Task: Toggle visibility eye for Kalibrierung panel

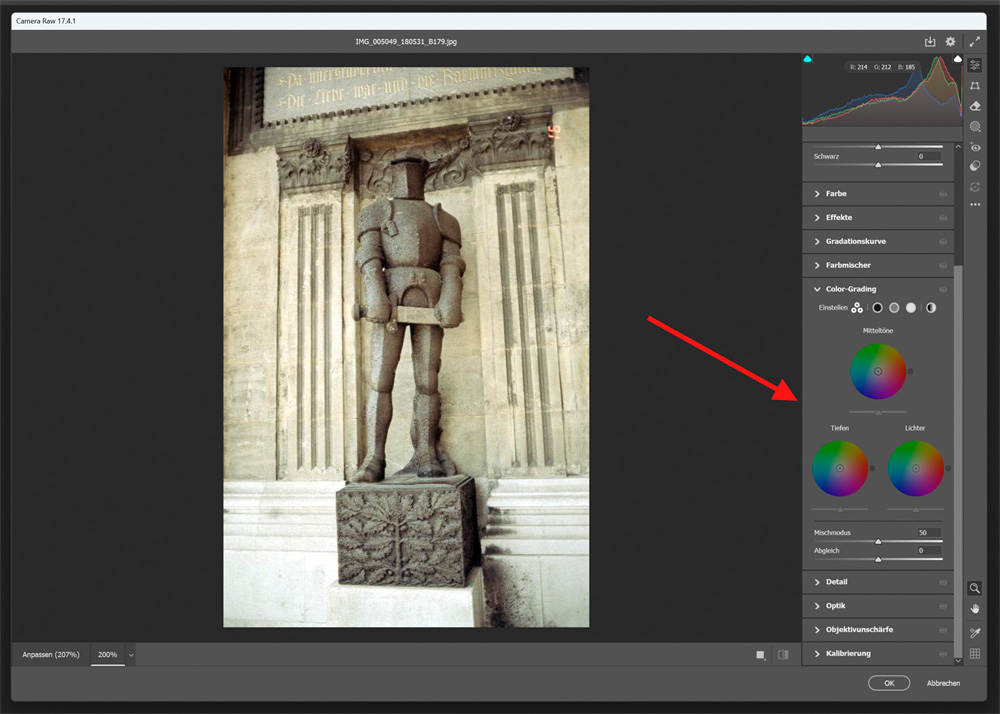Action: [943, 653]
